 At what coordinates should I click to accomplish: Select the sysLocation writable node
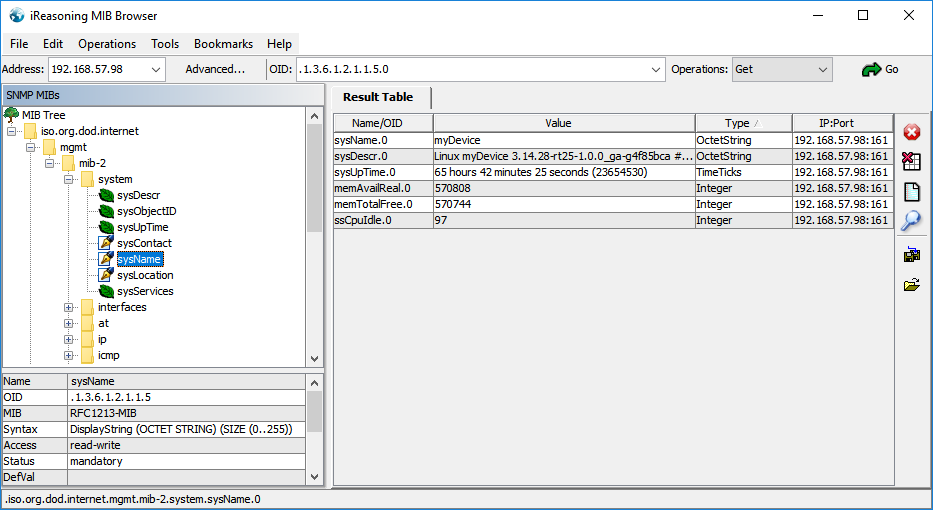click(145, 275)
